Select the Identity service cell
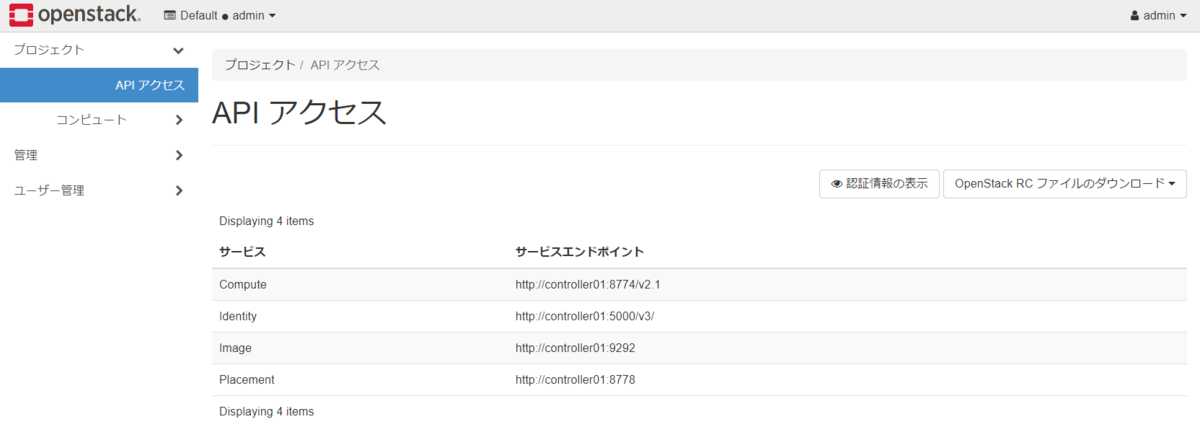Image resolution: width=1200 pixels, height=440 pixels. [x=238, y=316]
